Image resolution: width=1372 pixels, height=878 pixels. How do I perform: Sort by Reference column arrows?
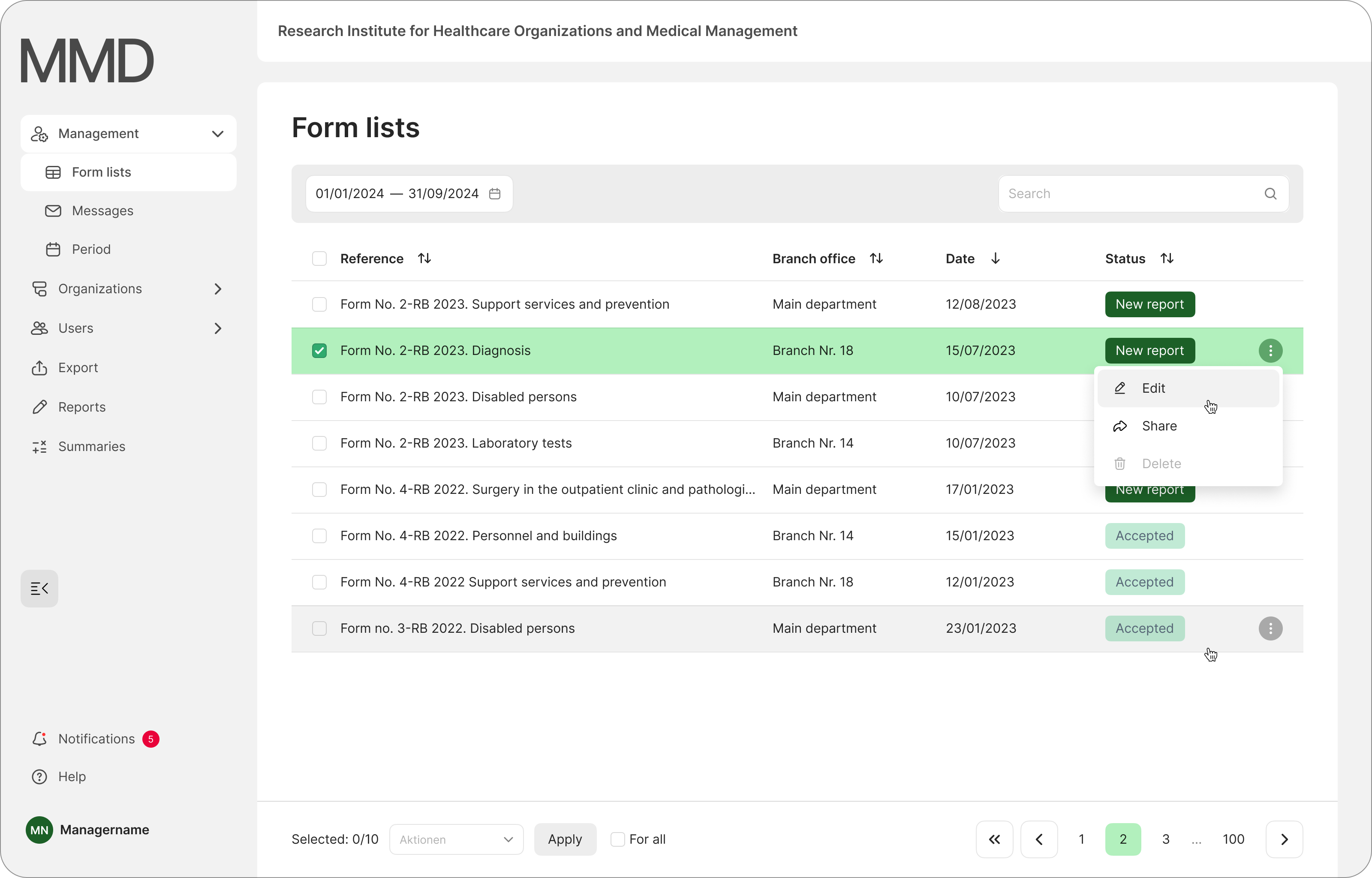click(x=424, y=258)
